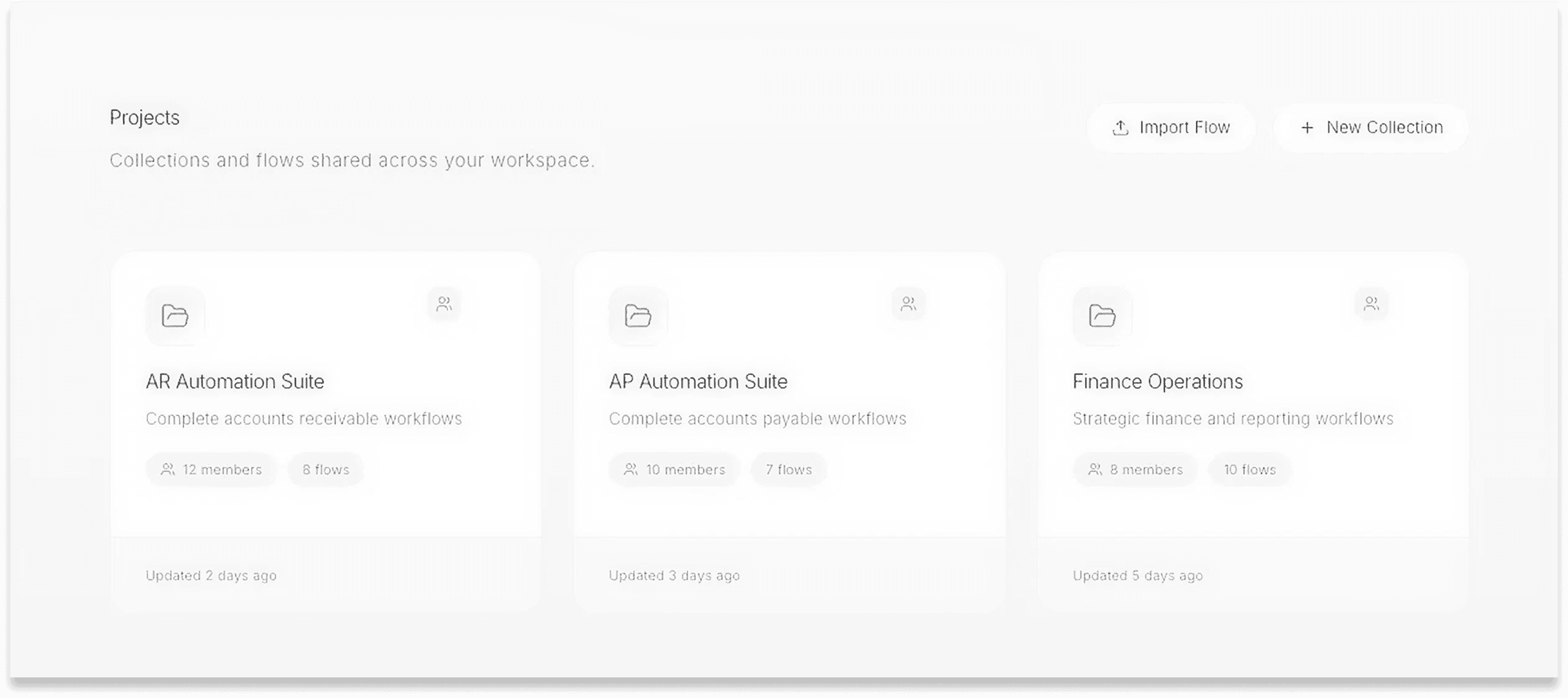1568x698 pixels.
Task: Click the 8 members badge
Action: coord(1135,469)
